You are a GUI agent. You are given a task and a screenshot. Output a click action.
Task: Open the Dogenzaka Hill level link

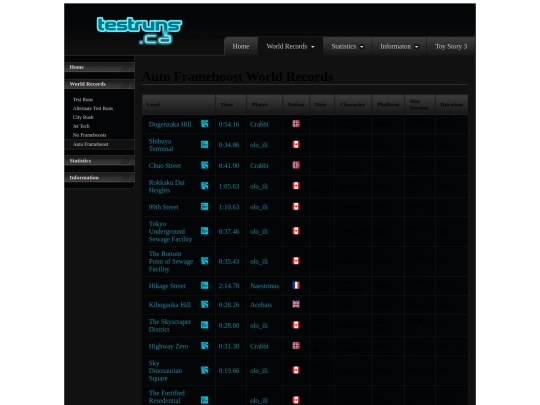click(x=170, y=124)
